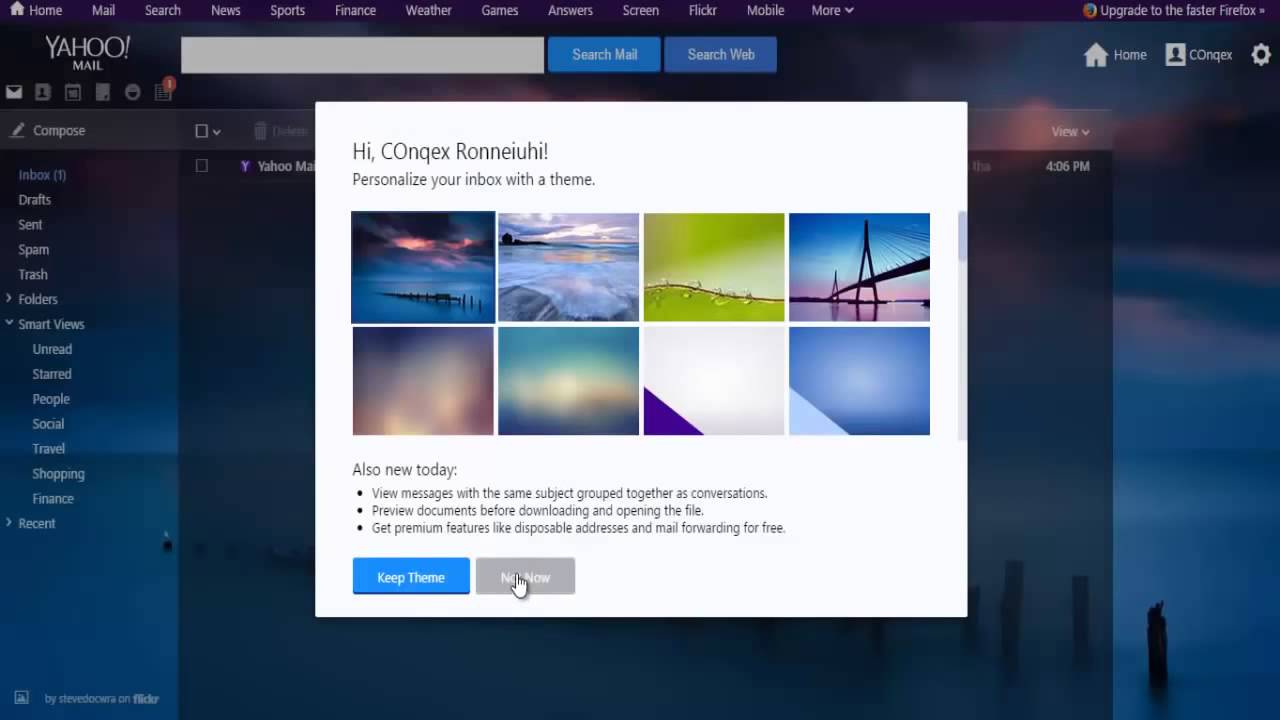Collapse the Smart Views section
Image resolution: width=1280 pixels, height=720 pixels.
(9, 323)
